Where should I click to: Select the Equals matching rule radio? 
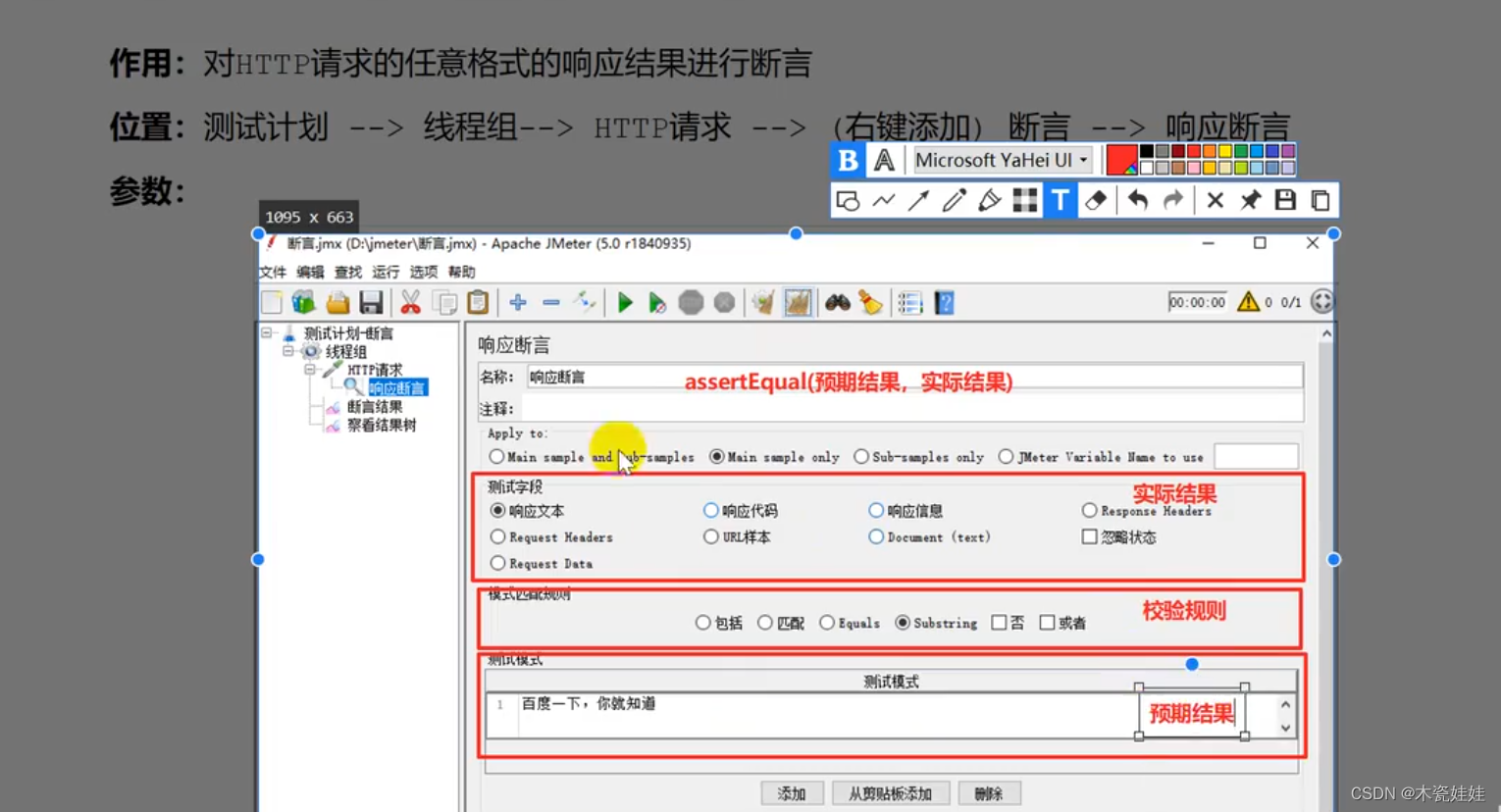[826, 623]
